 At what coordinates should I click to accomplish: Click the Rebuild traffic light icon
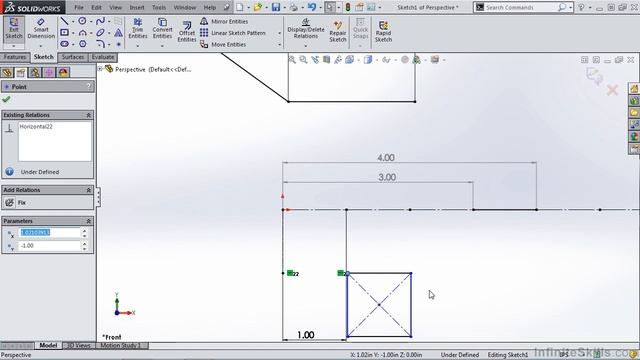click(x=348, y=7)
